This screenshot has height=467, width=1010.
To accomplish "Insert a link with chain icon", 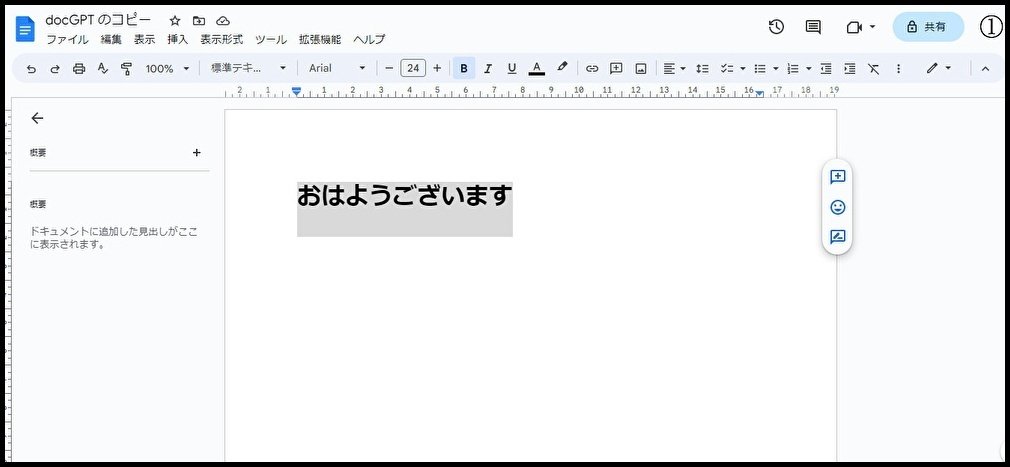I will 591,68.
